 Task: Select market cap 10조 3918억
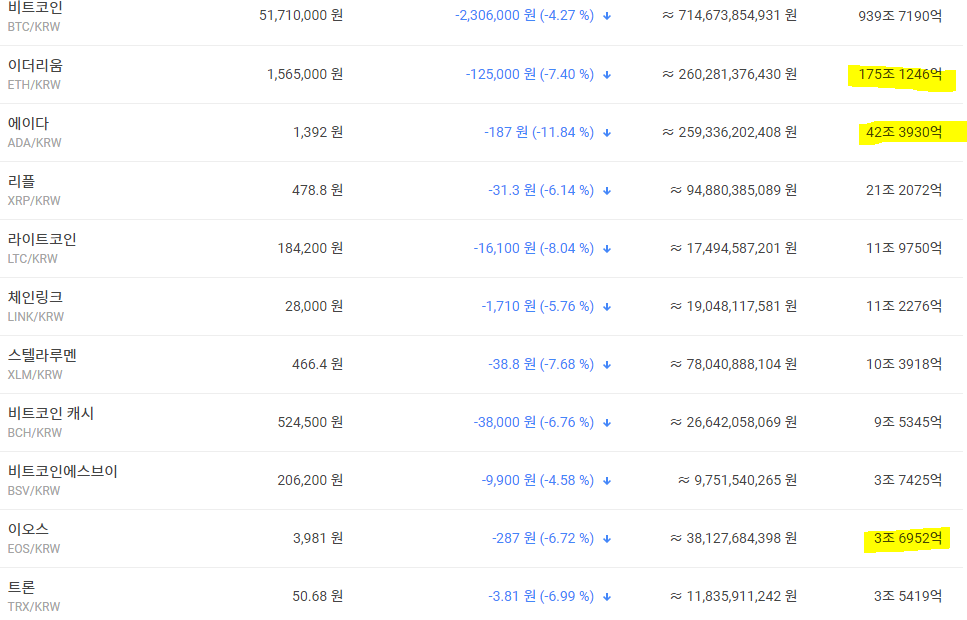(x=904, y=364)
